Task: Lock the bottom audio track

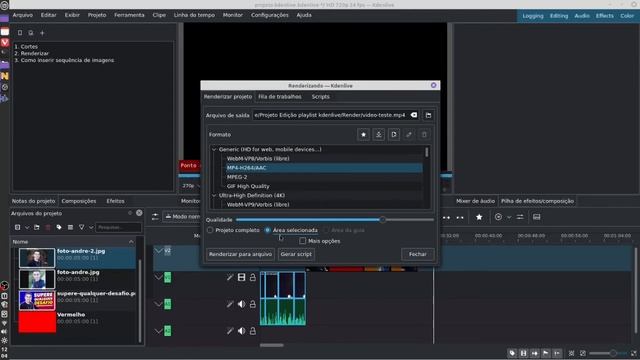Action: pos(253,331)
